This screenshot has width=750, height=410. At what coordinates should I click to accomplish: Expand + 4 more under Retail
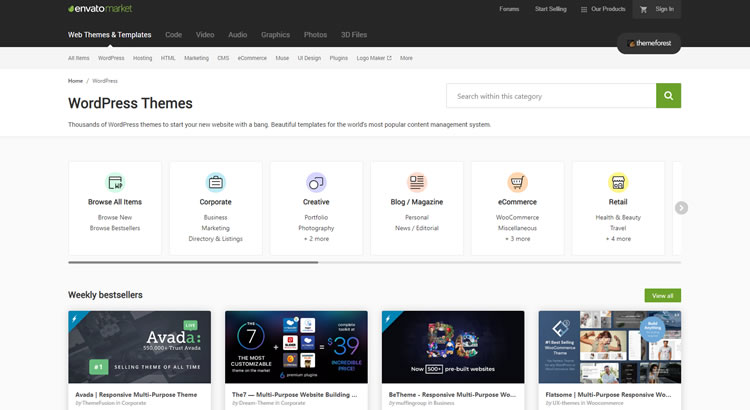[618, 239]
